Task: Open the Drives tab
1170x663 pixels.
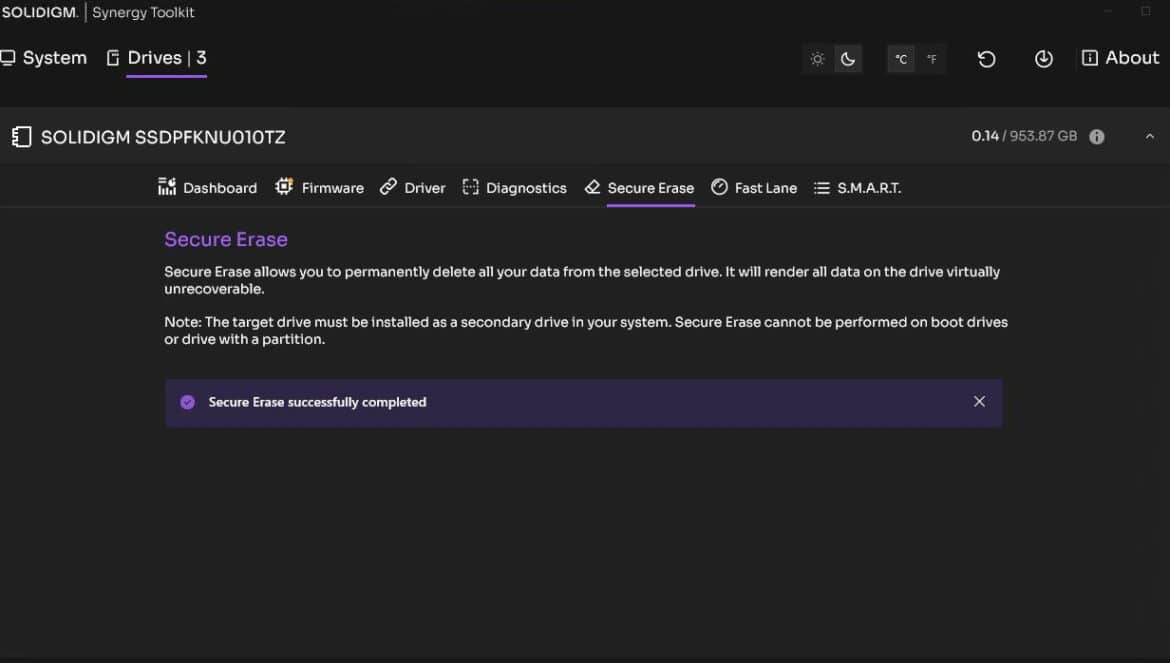Action: [x=156, y=58]
